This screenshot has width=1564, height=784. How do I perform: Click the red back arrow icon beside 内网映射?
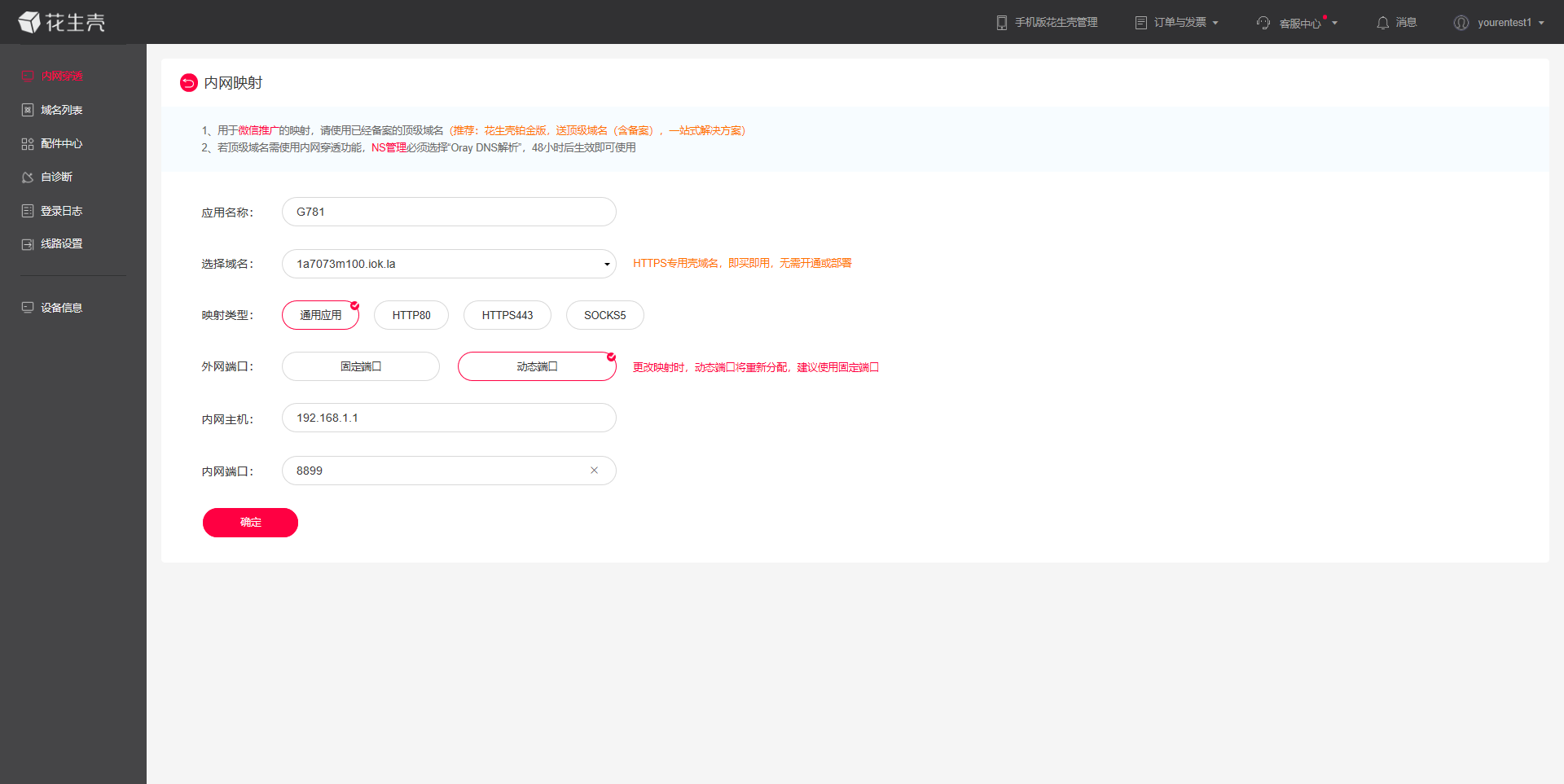tap(188, 83)
